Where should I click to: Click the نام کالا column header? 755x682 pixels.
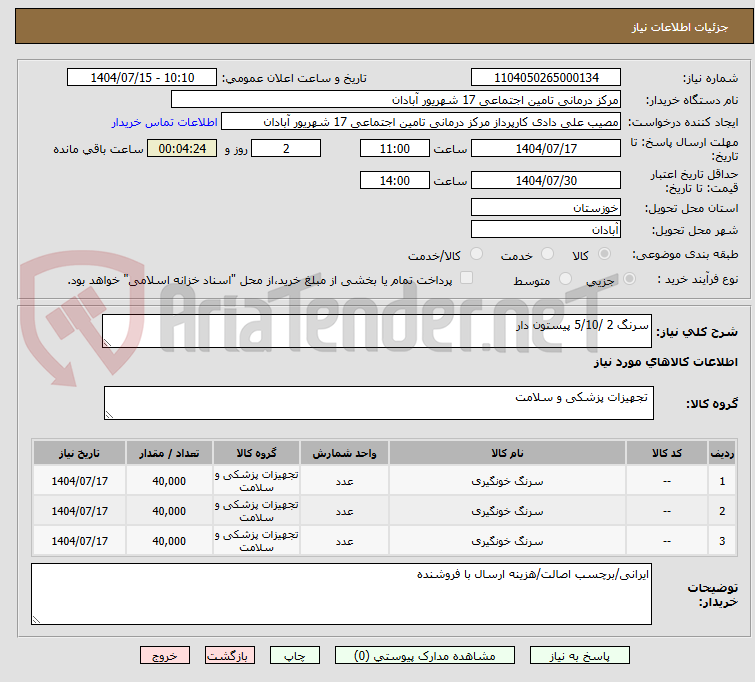point(507,453)
